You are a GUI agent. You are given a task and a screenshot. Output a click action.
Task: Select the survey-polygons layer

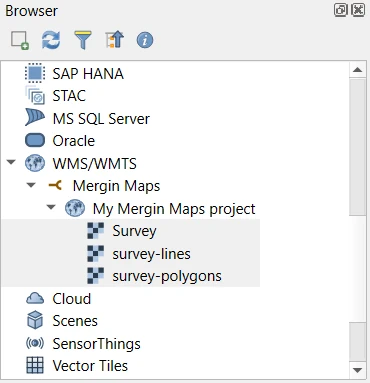[167, 276]
